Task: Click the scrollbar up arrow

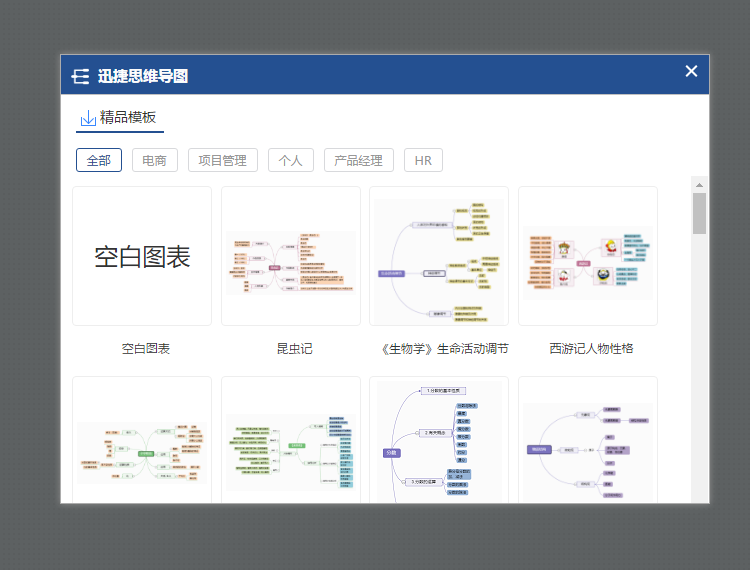Action: pos(699,185)
